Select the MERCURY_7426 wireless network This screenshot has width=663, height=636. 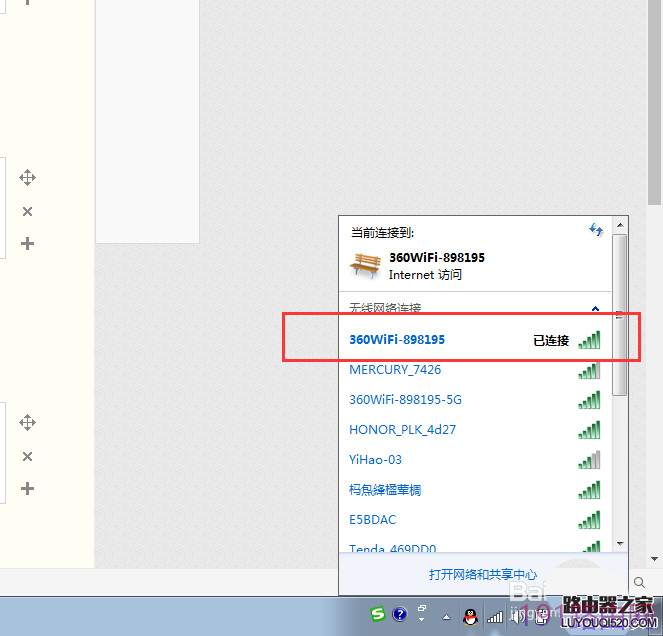(x=475, y=370)
